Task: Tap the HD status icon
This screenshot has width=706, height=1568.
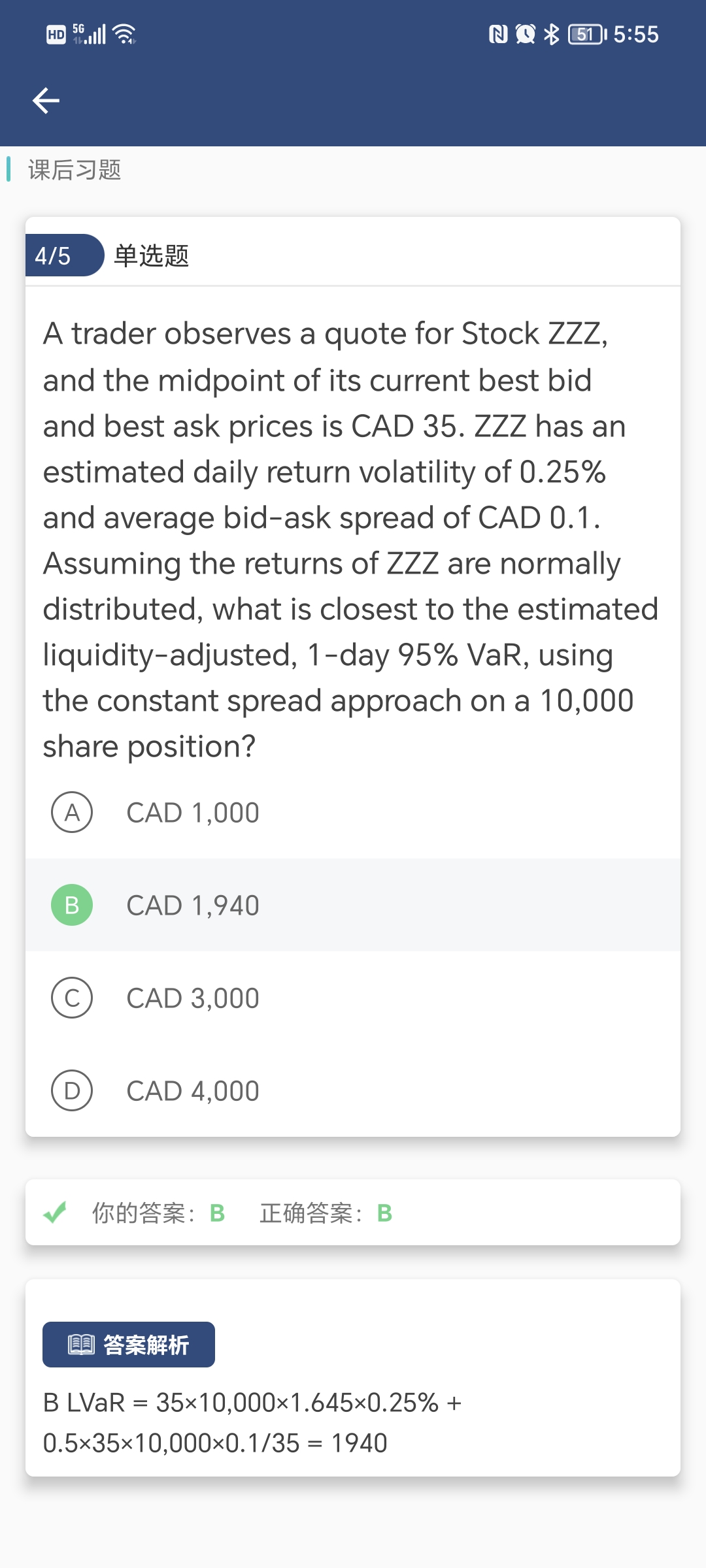Action: tap(56, 35)
